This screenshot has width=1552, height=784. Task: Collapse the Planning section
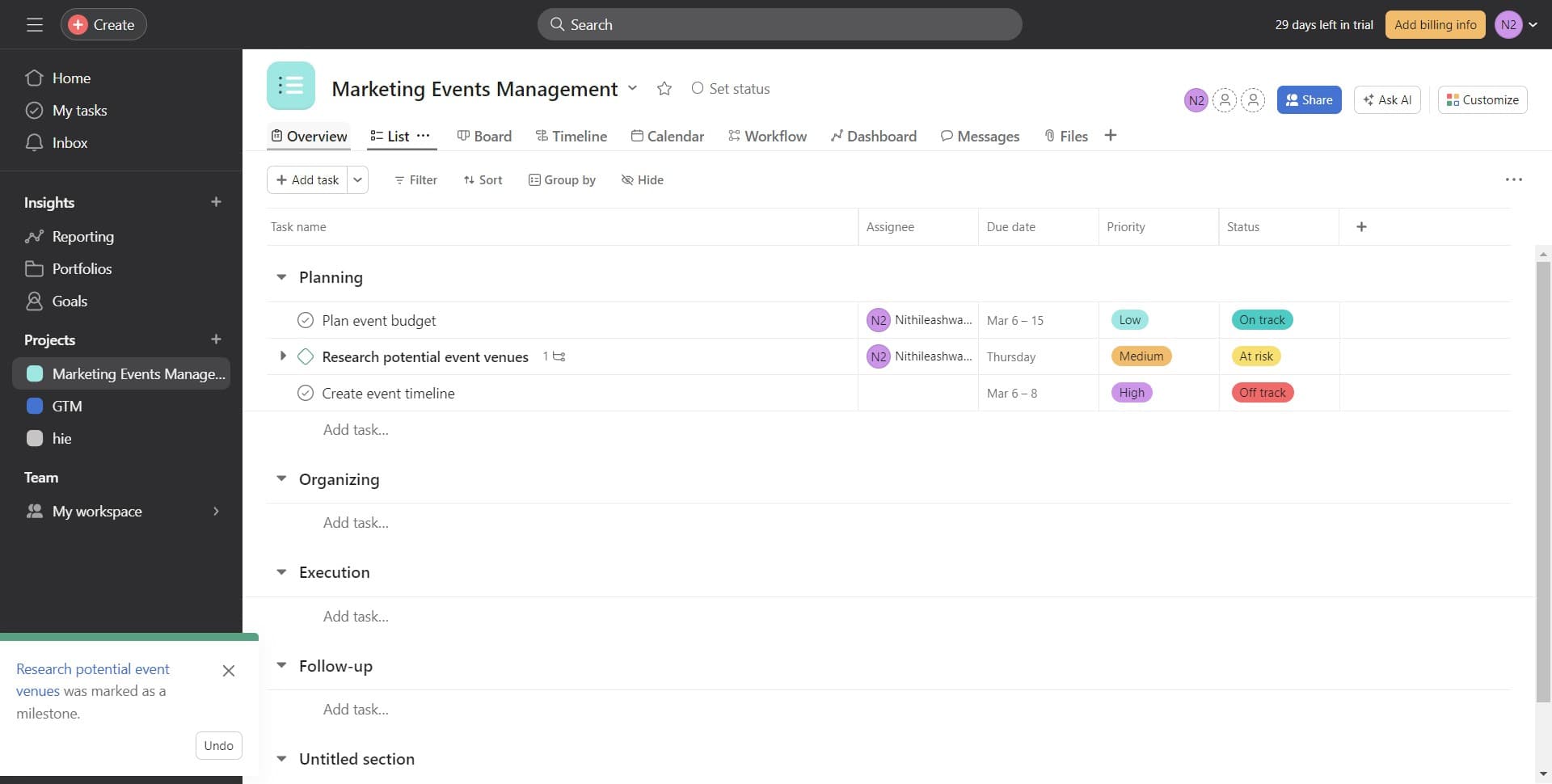coord(280,276)
